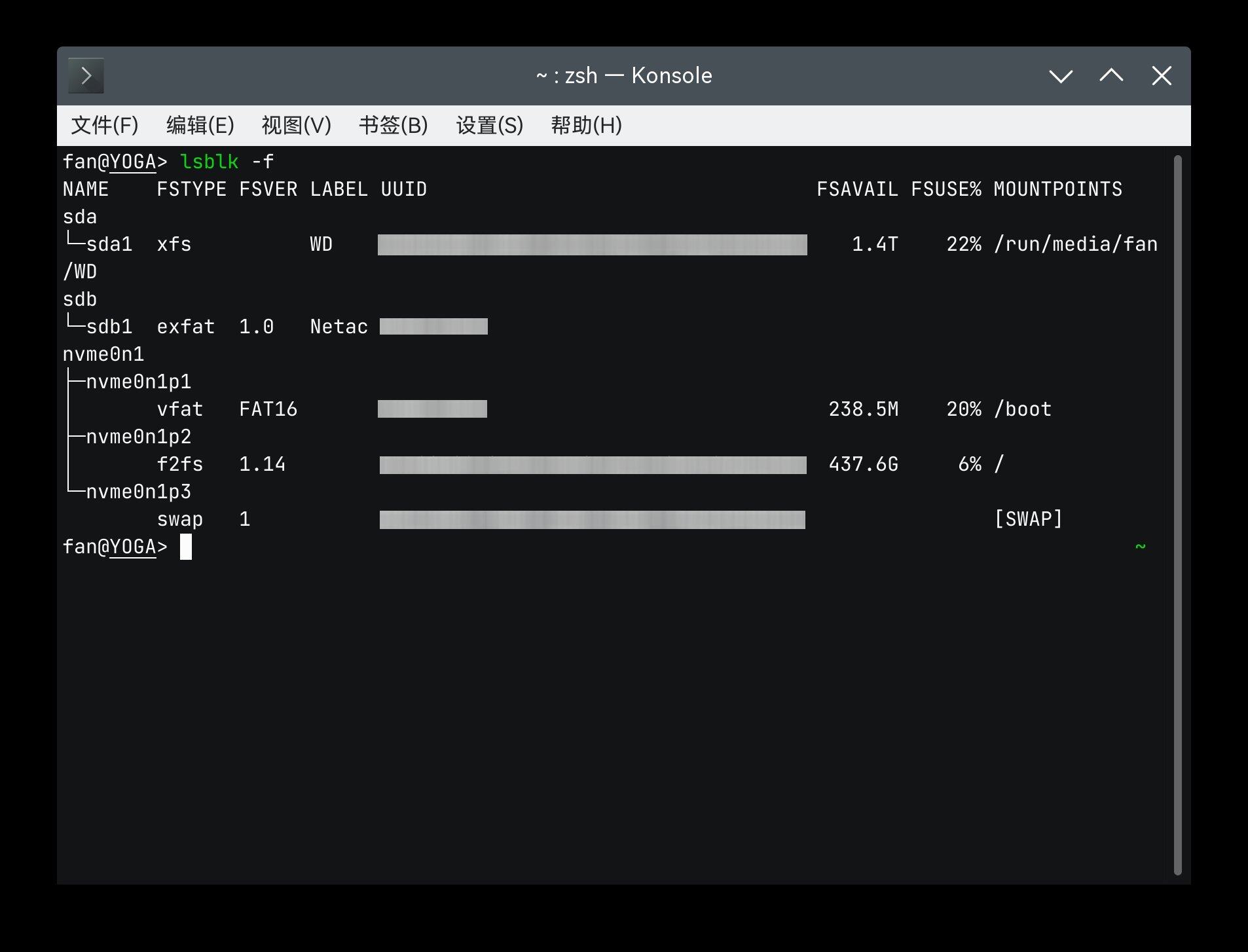Click the FSAVAIL column header
The image size is (1248, 952).
tap(857, 189)
